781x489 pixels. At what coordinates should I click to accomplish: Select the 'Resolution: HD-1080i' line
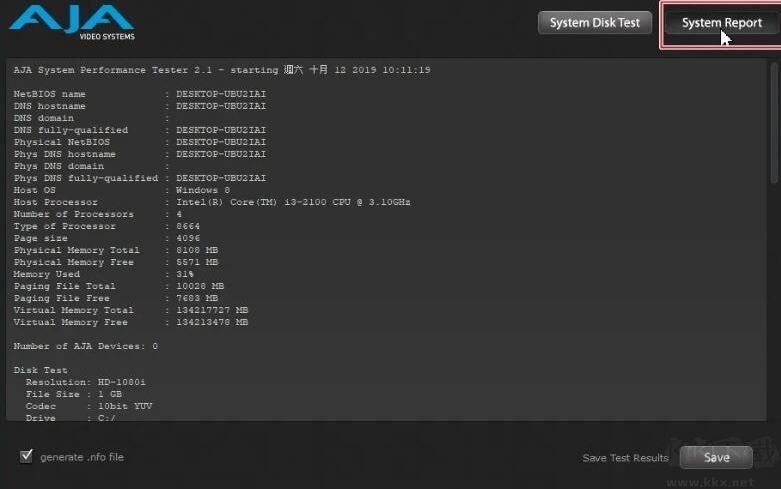tap(86, 382)
